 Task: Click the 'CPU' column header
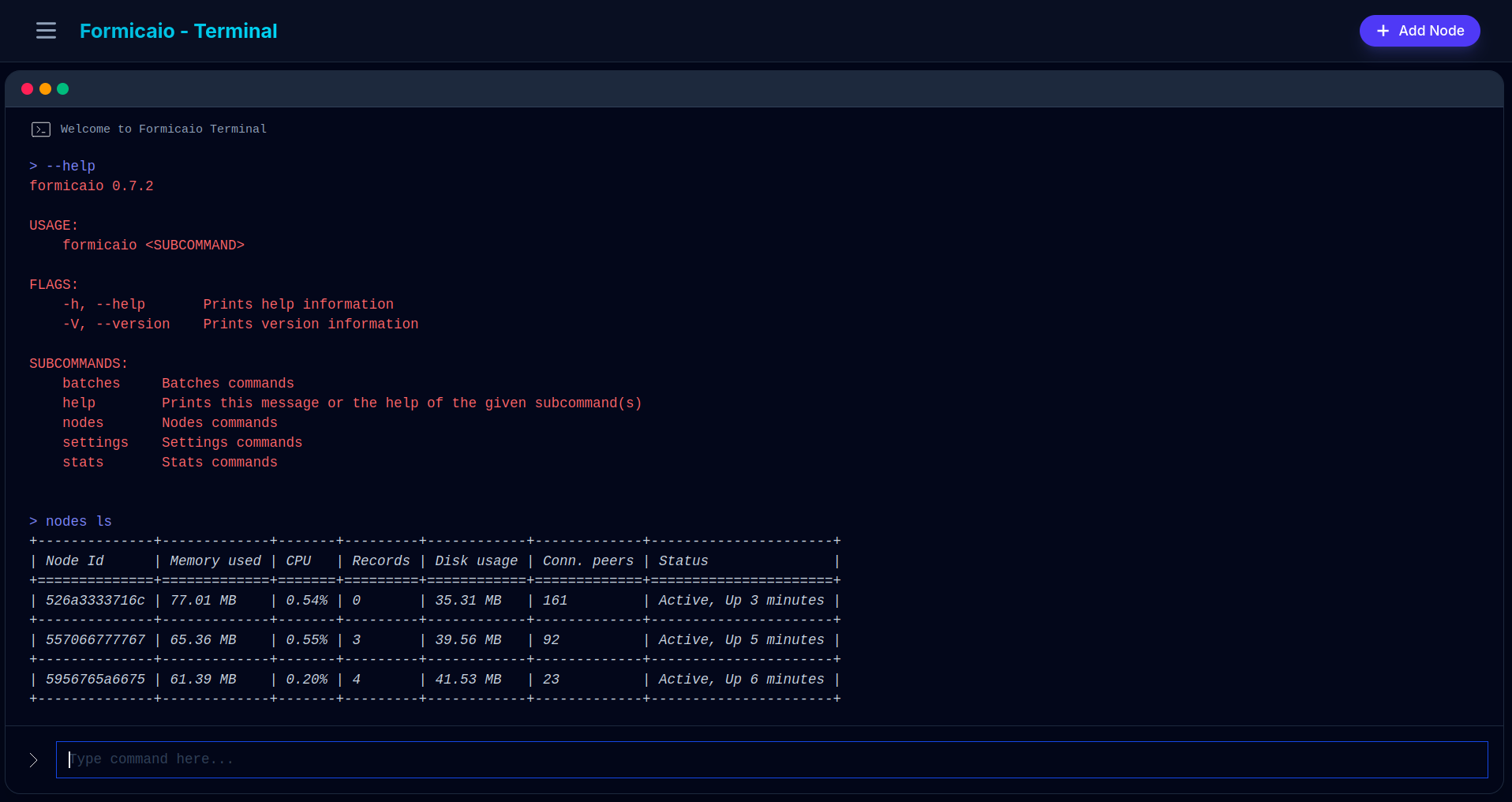298,560
